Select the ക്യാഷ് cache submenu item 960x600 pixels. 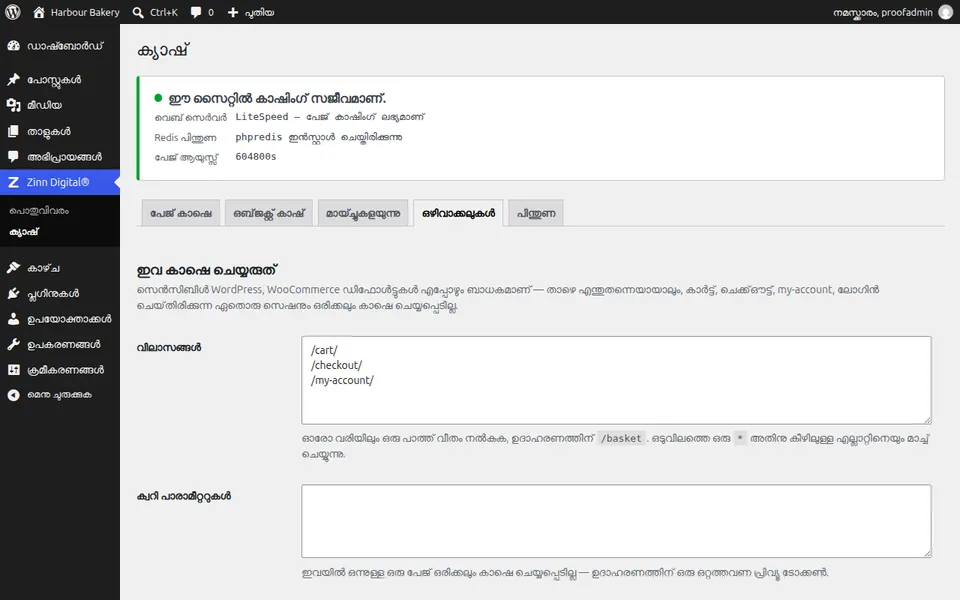point(24,231)
